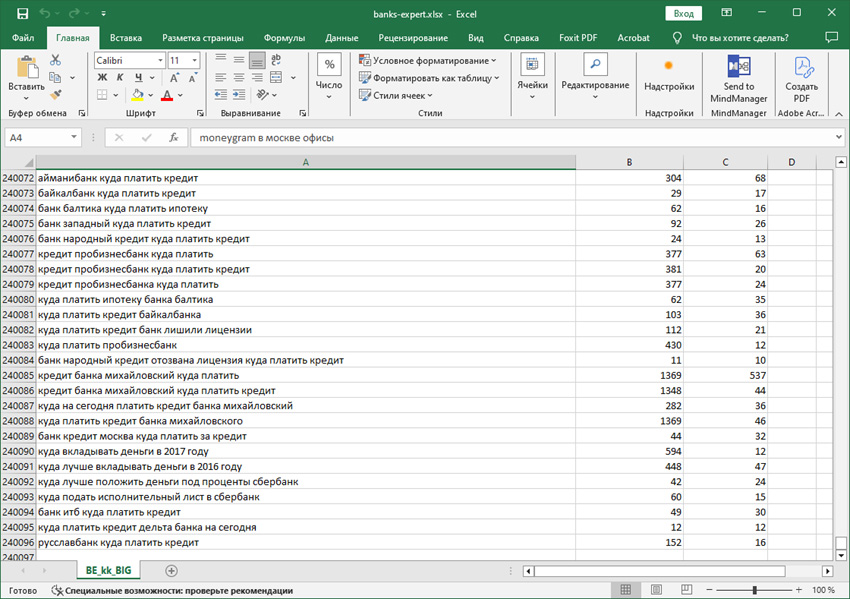This screenshot has width=850, height=599.
Task: Click the zoom slider handle
Action: [x=755, y=590]
